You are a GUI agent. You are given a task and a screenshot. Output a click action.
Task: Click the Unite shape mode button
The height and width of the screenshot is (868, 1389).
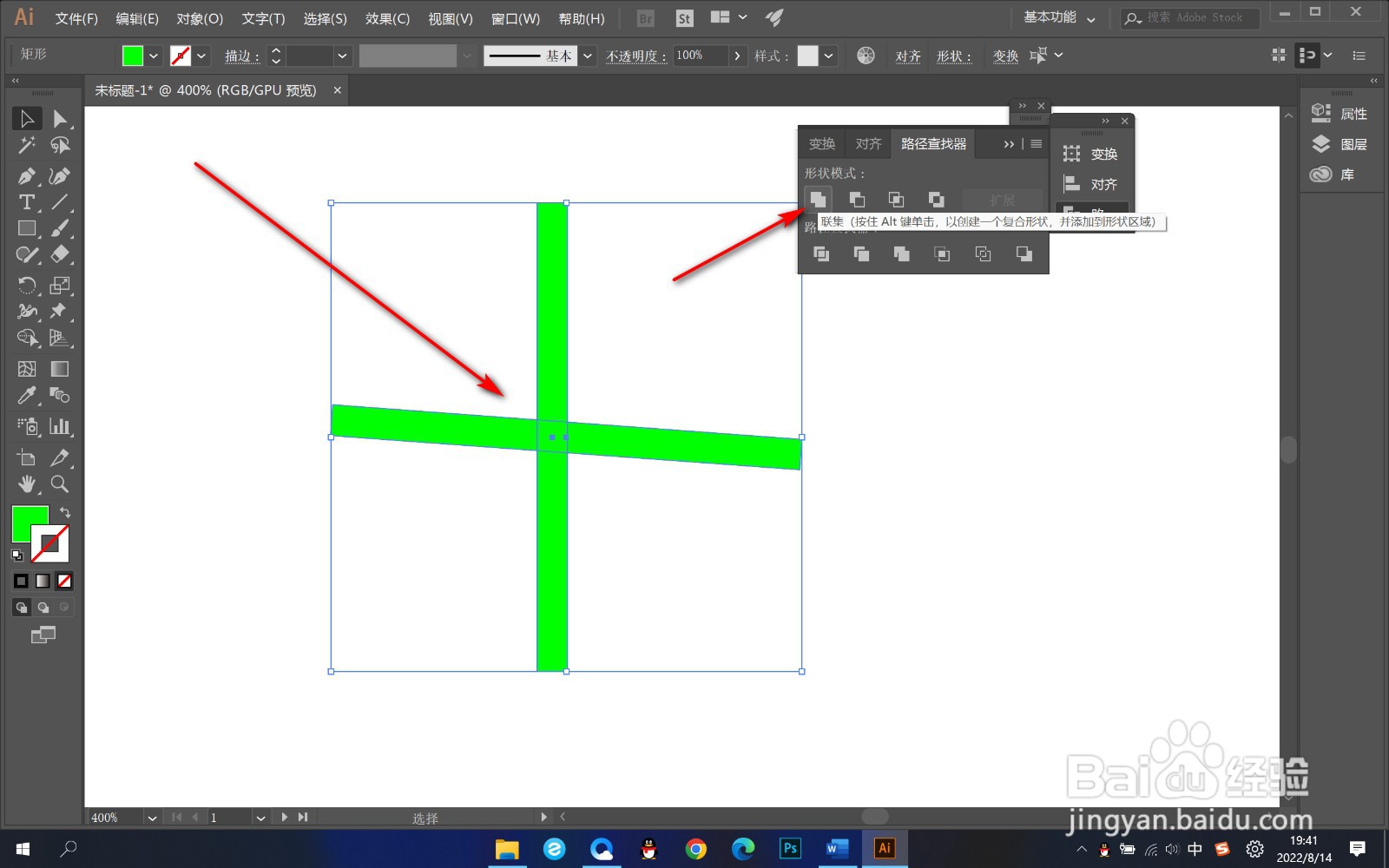click(x=817, y=200)
